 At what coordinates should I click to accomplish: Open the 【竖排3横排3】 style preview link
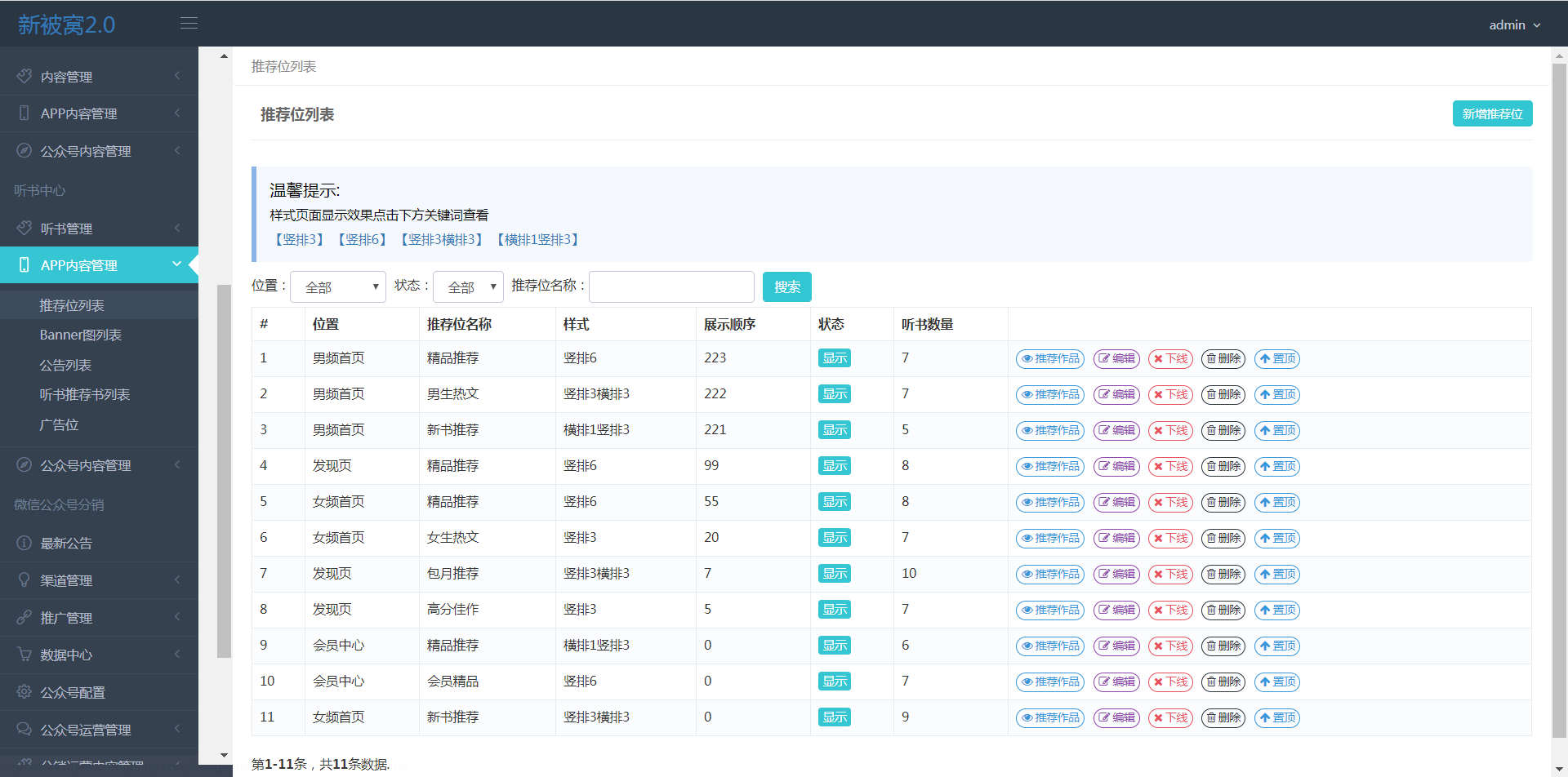tap(442, 240)
